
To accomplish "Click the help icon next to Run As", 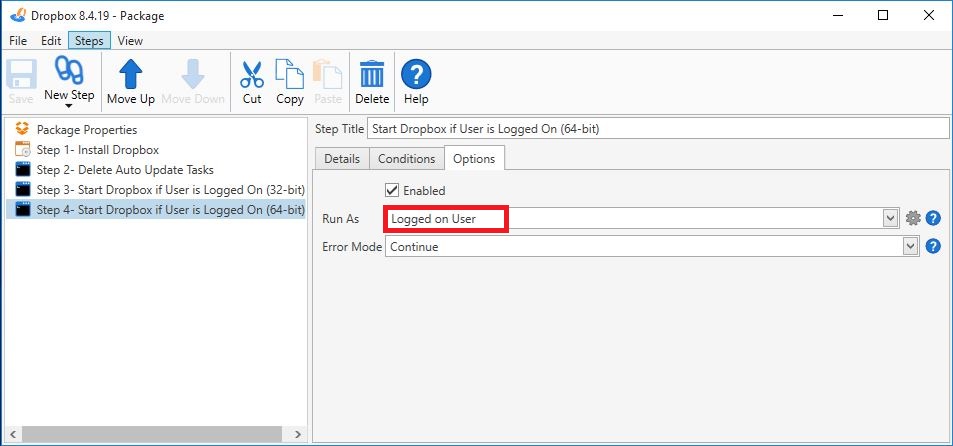I will pyautogui.click(x=933, y=218).
